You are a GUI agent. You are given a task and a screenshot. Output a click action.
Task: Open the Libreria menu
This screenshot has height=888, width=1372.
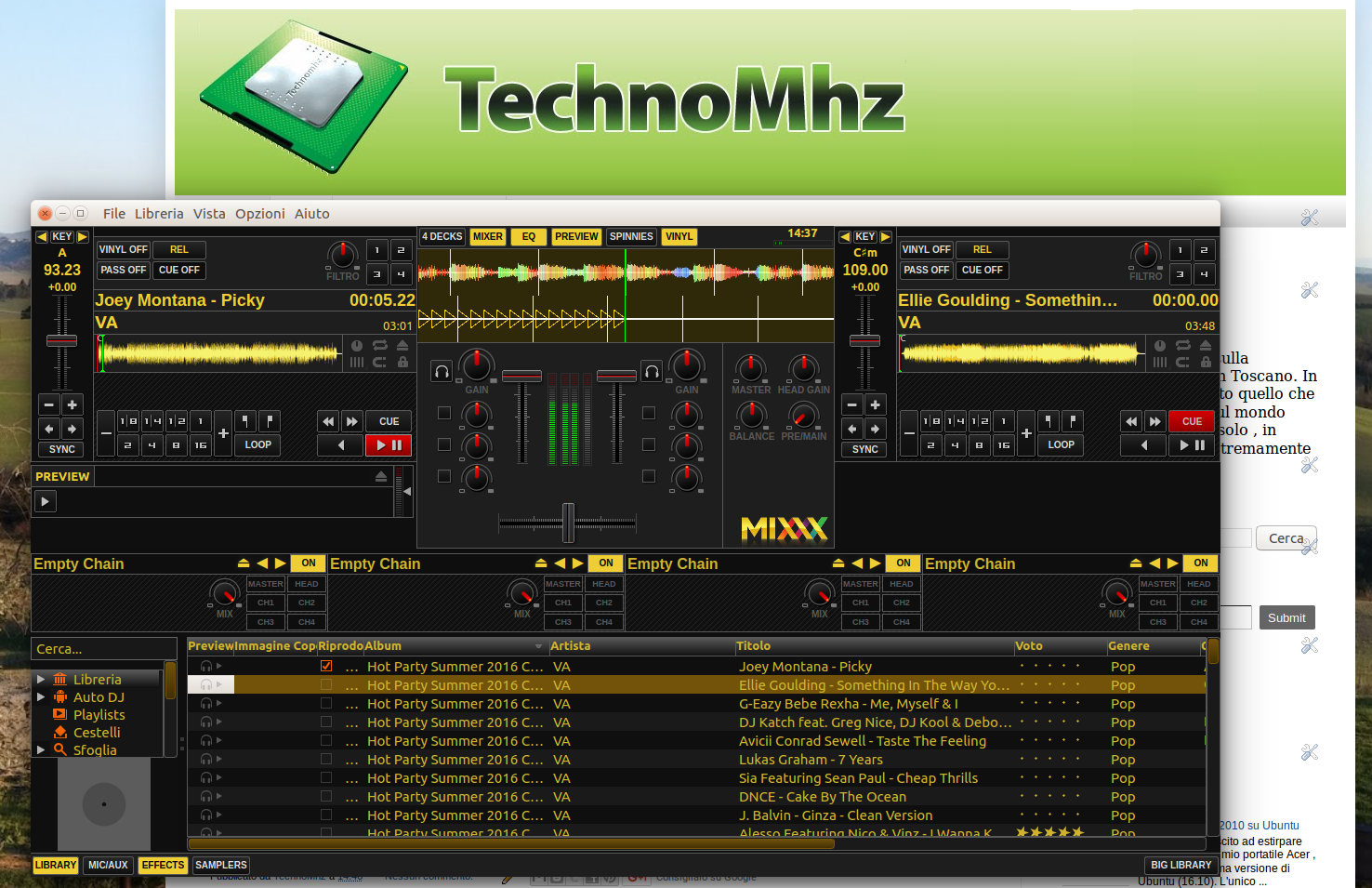159,214
